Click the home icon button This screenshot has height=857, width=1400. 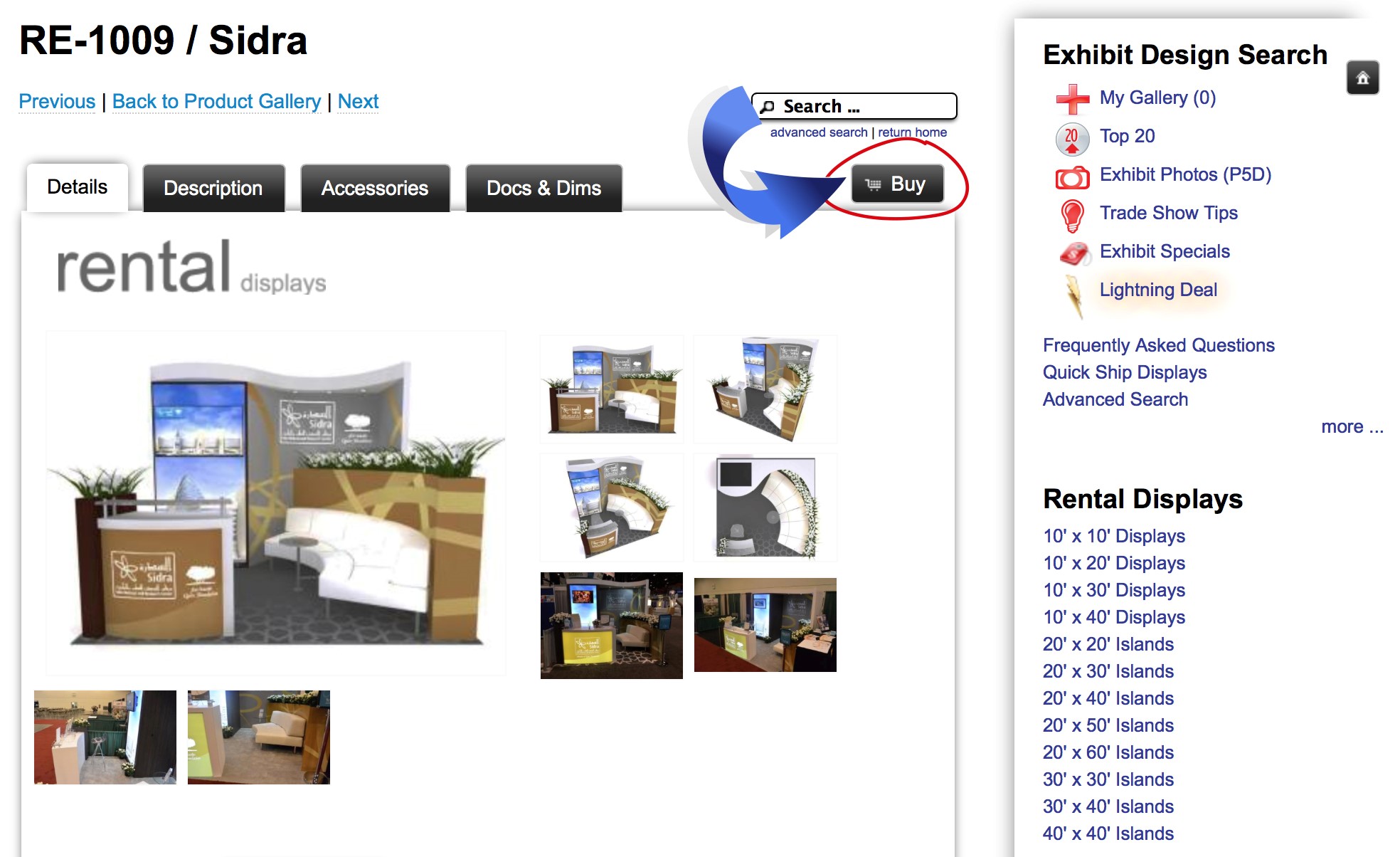1362,78
